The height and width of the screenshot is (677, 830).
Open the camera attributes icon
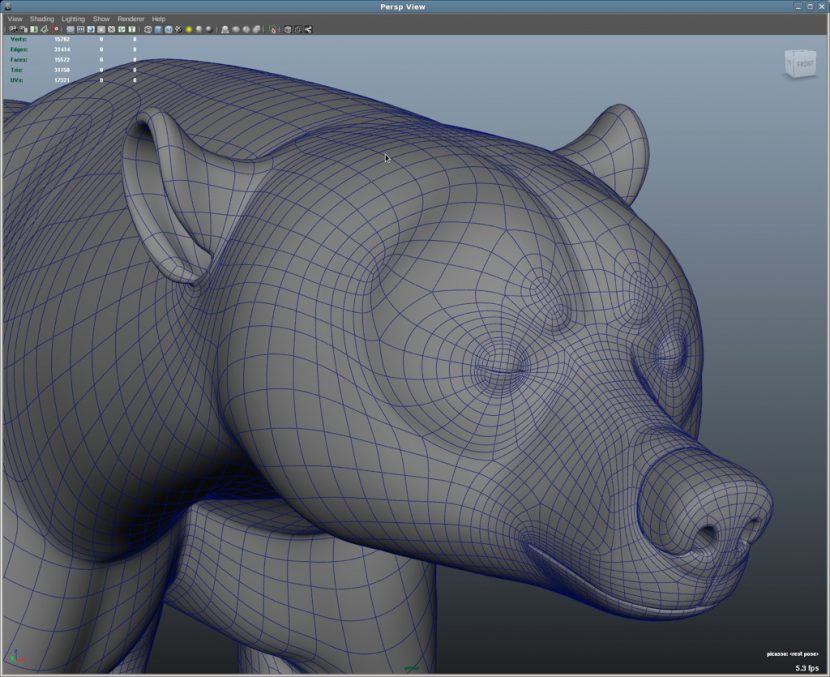click(x=20, y=31)
